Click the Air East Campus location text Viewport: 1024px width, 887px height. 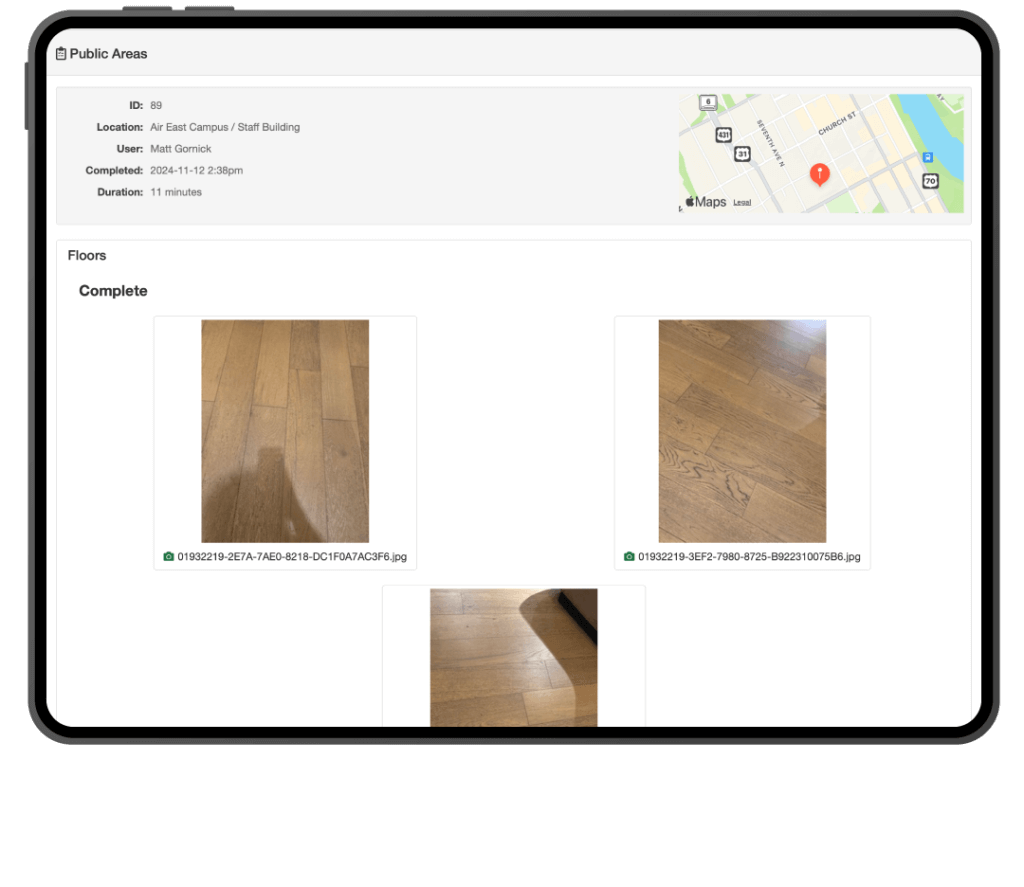click(225, 127)
